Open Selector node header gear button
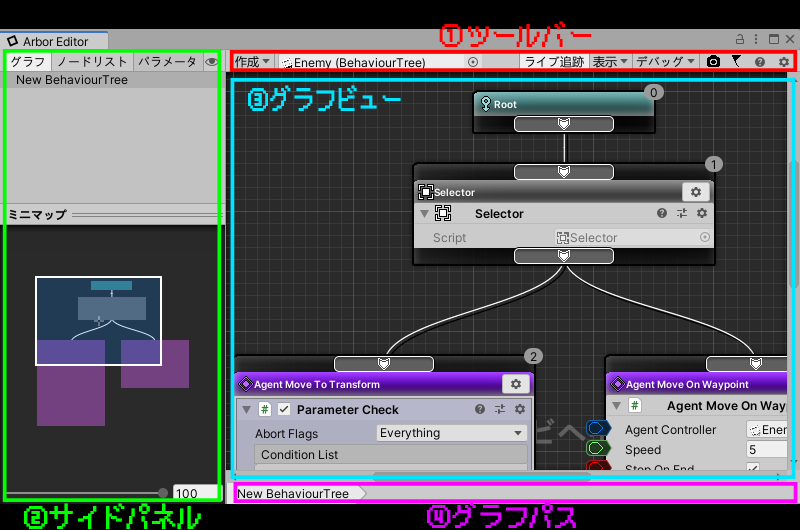The width and height of the screenshot is (800, 530). 696,192
